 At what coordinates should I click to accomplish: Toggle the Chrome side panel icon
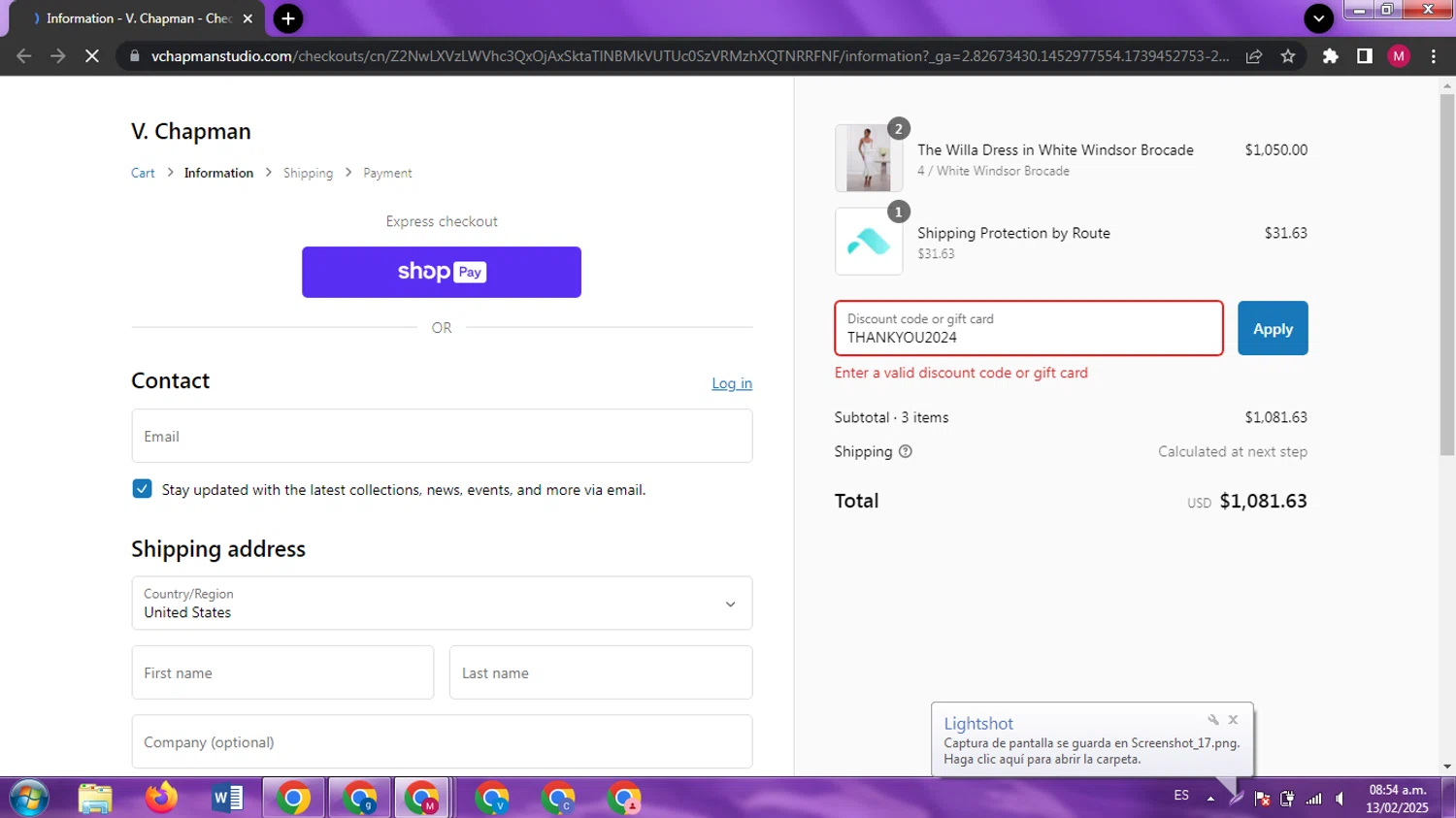(1365, 56)
